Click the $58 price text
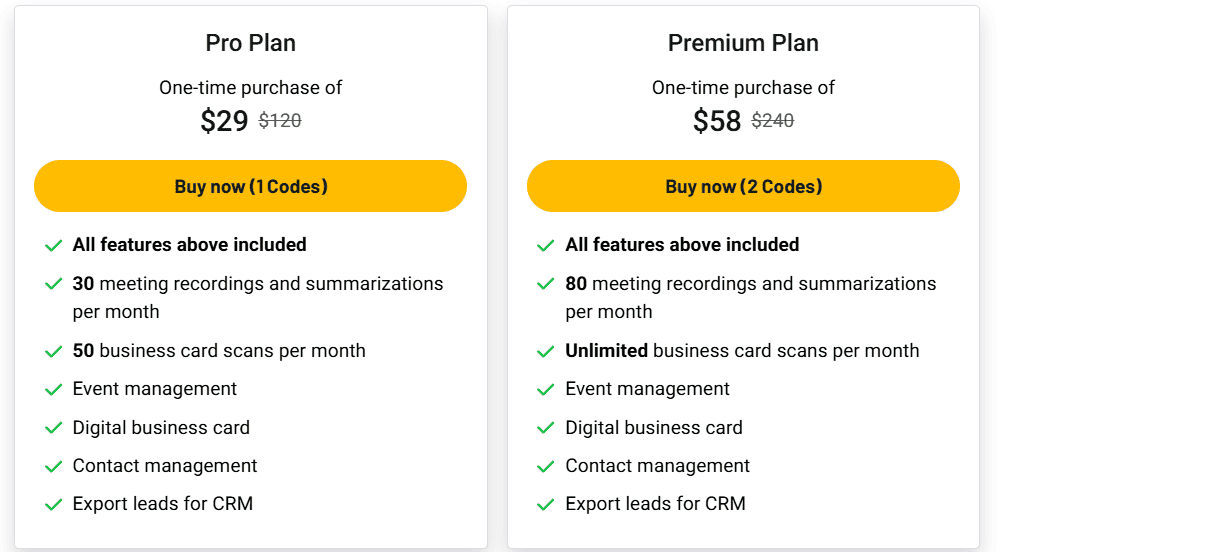The height and width of the screenshot is (552, 1230). [x=717, y=121]
